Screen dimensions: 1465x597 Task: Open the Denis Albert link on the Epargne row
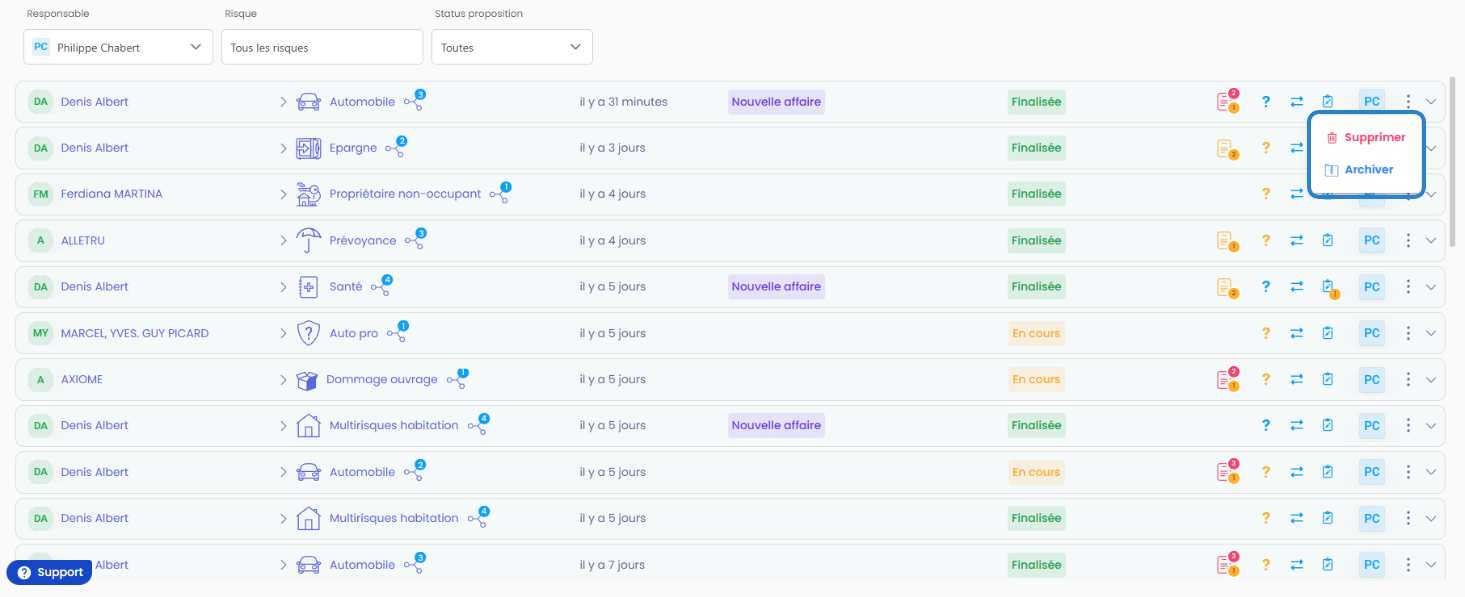[95, 148]
